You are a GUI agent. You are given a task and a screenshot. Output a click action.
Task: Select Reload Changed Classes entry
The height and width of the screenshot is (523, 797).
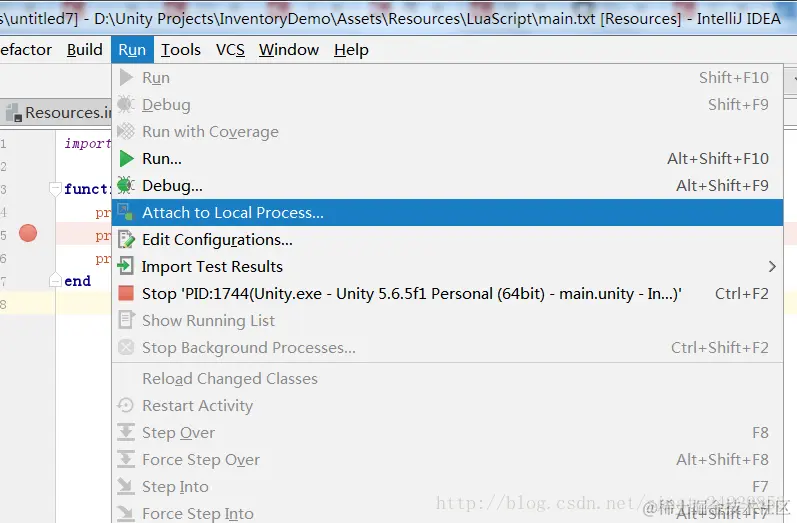tap(447, 378)
